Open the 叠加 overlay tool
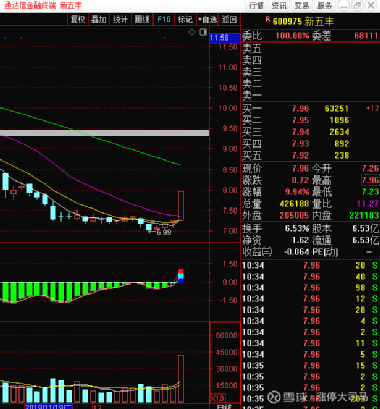380x409 pixels. (99, 19)
